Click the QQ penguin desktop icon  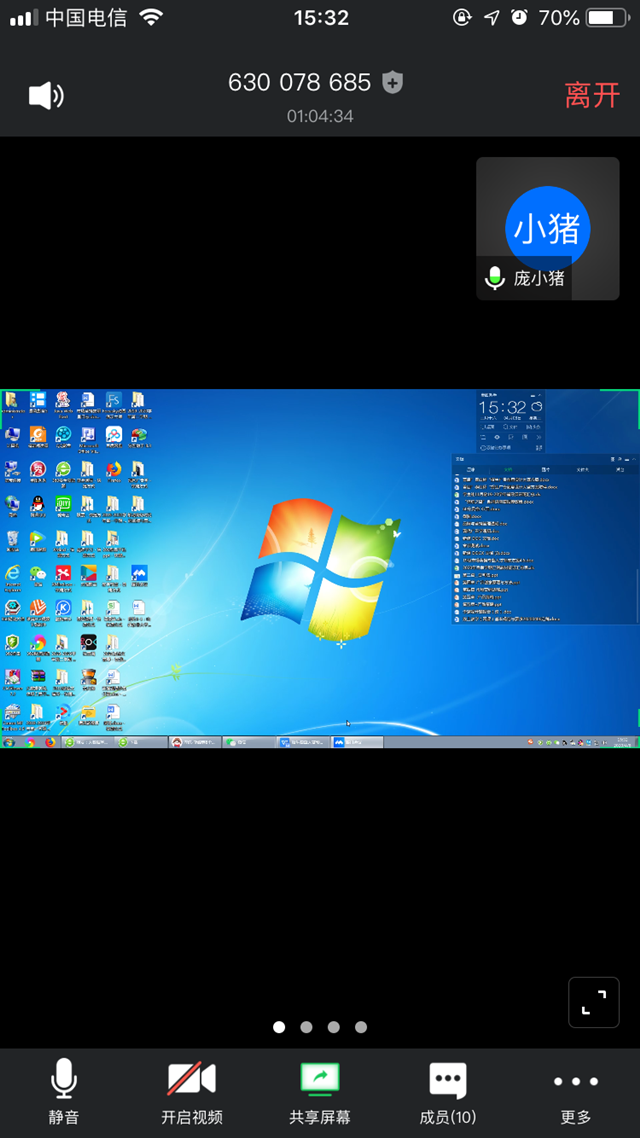tap(38, 504)
